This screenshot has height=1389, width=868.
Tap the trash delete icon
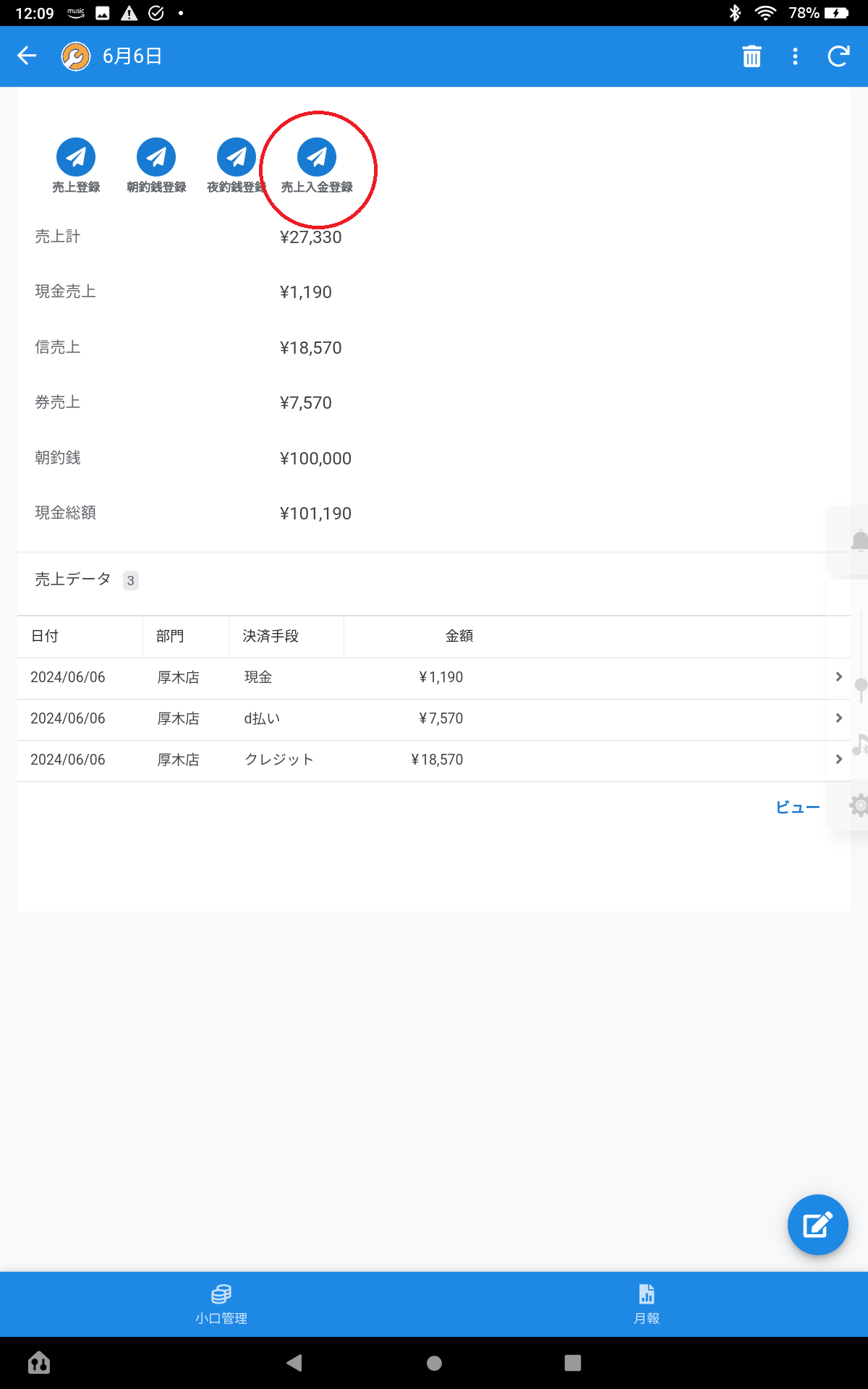click(752, 56)
